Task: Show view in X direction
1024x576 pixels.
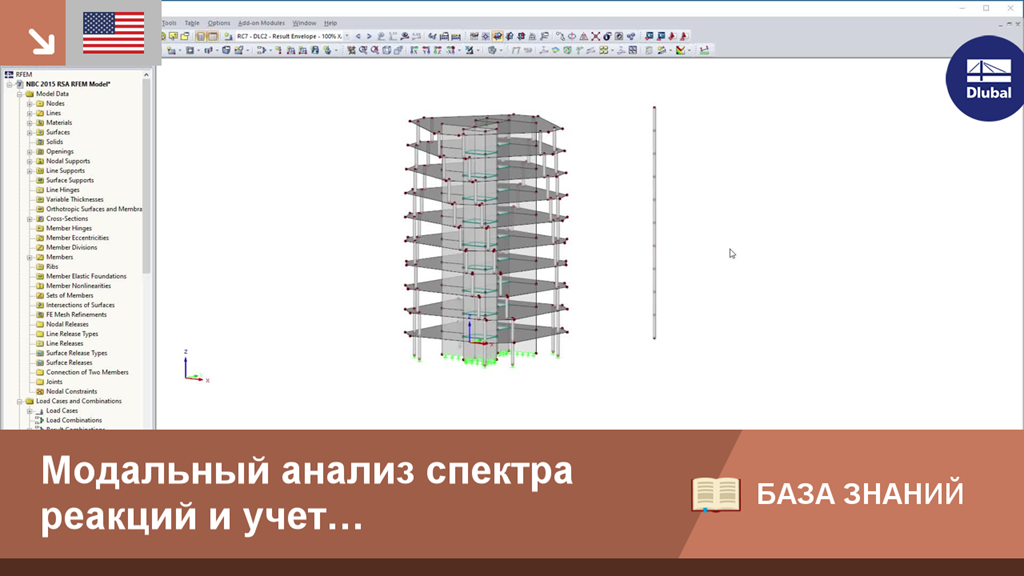Action: pyautogui.click(x=414, y=50)
